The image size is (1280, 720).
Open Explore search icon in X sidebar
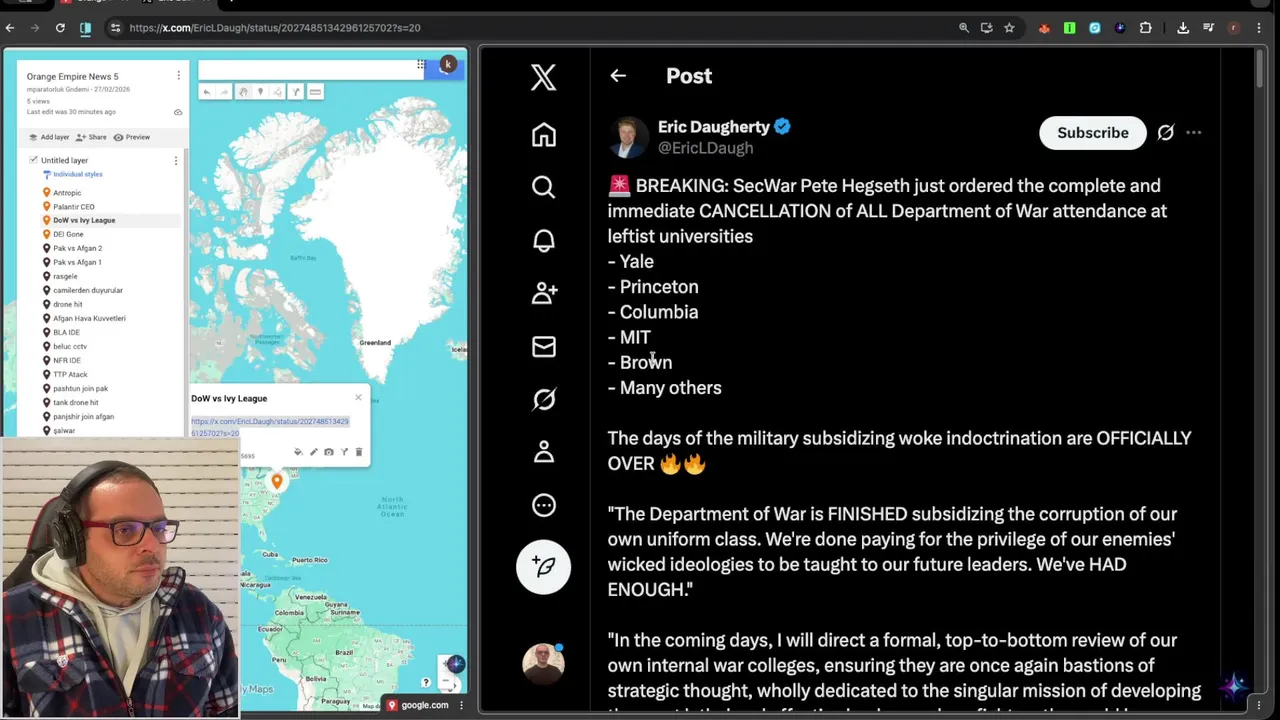coord(543,187)
